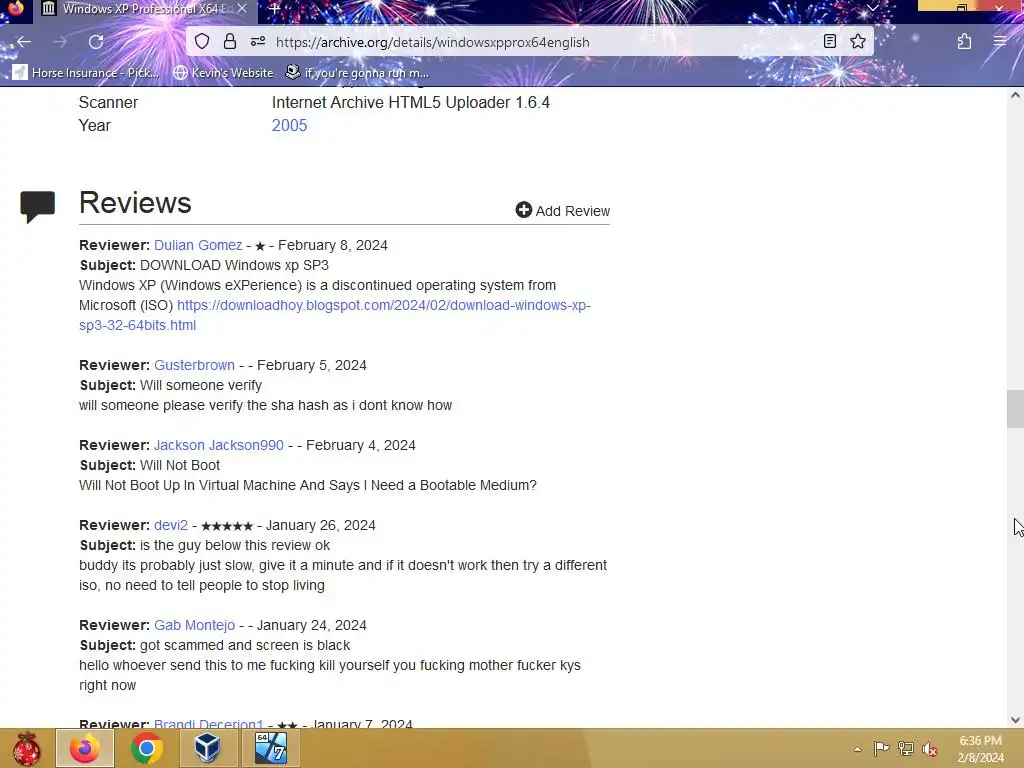Open reviewer Dulian Gomez profile
The height and width of the screenshot is (768, 1024).
coord(198,246)
